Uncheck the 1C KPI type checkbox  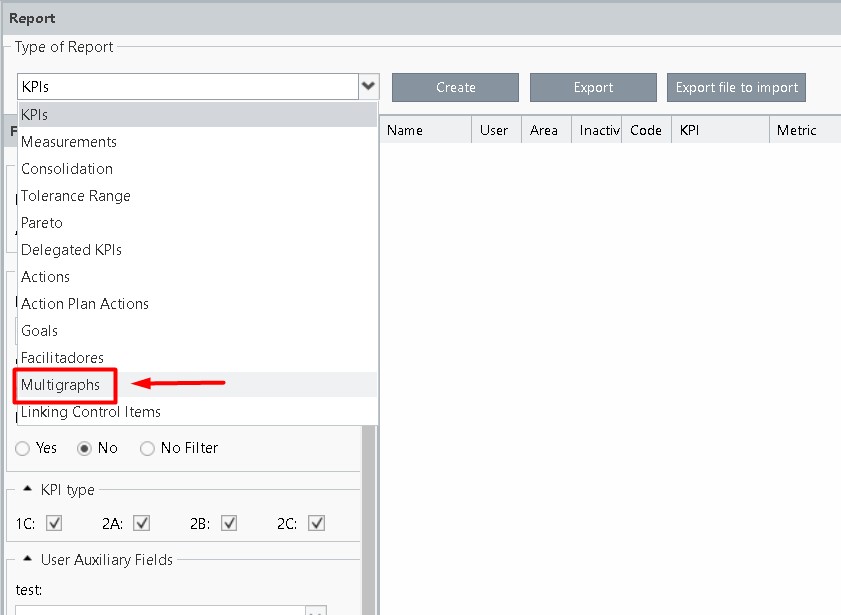(x=54, y=523)
